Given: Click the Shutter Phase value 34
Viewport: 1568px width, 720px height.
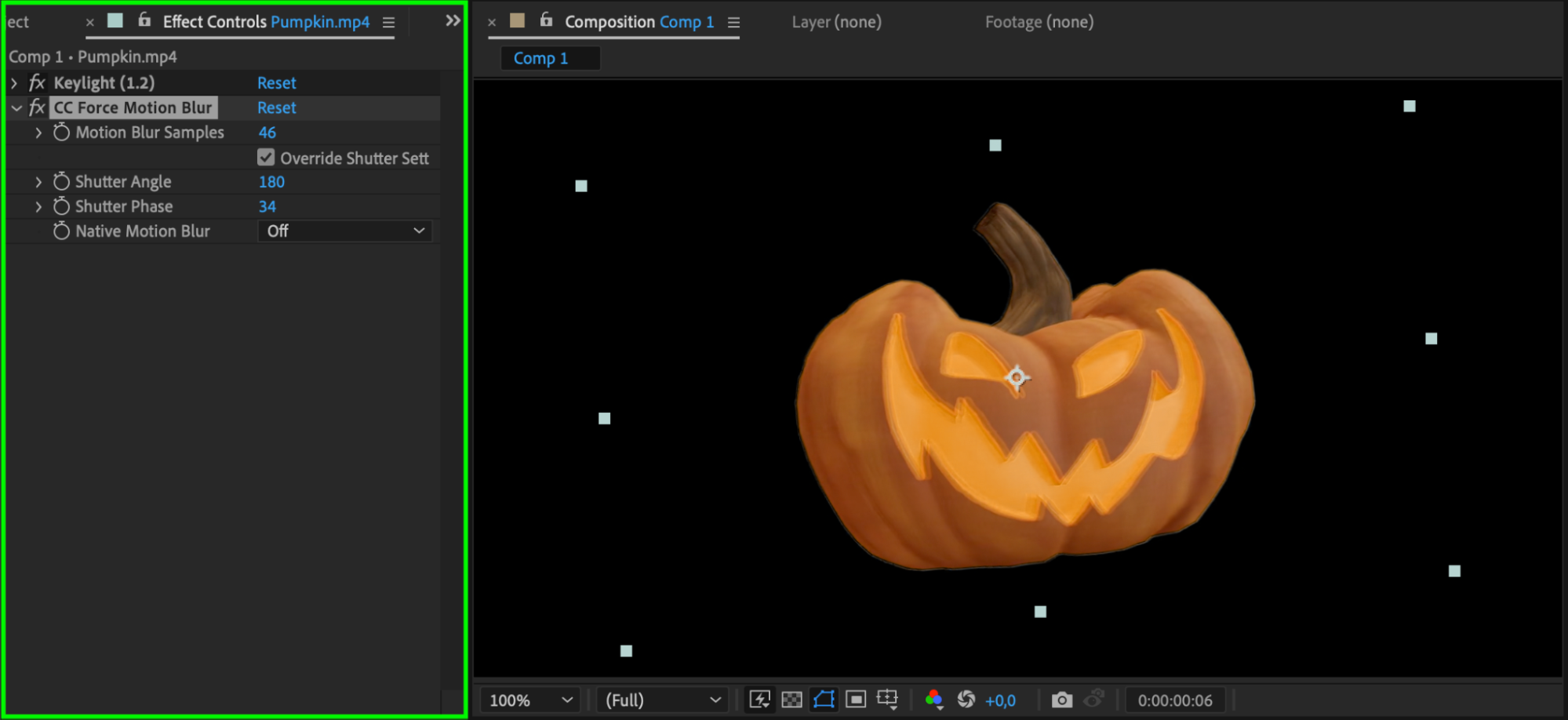Looking at the screenshot, I should 267,206.
